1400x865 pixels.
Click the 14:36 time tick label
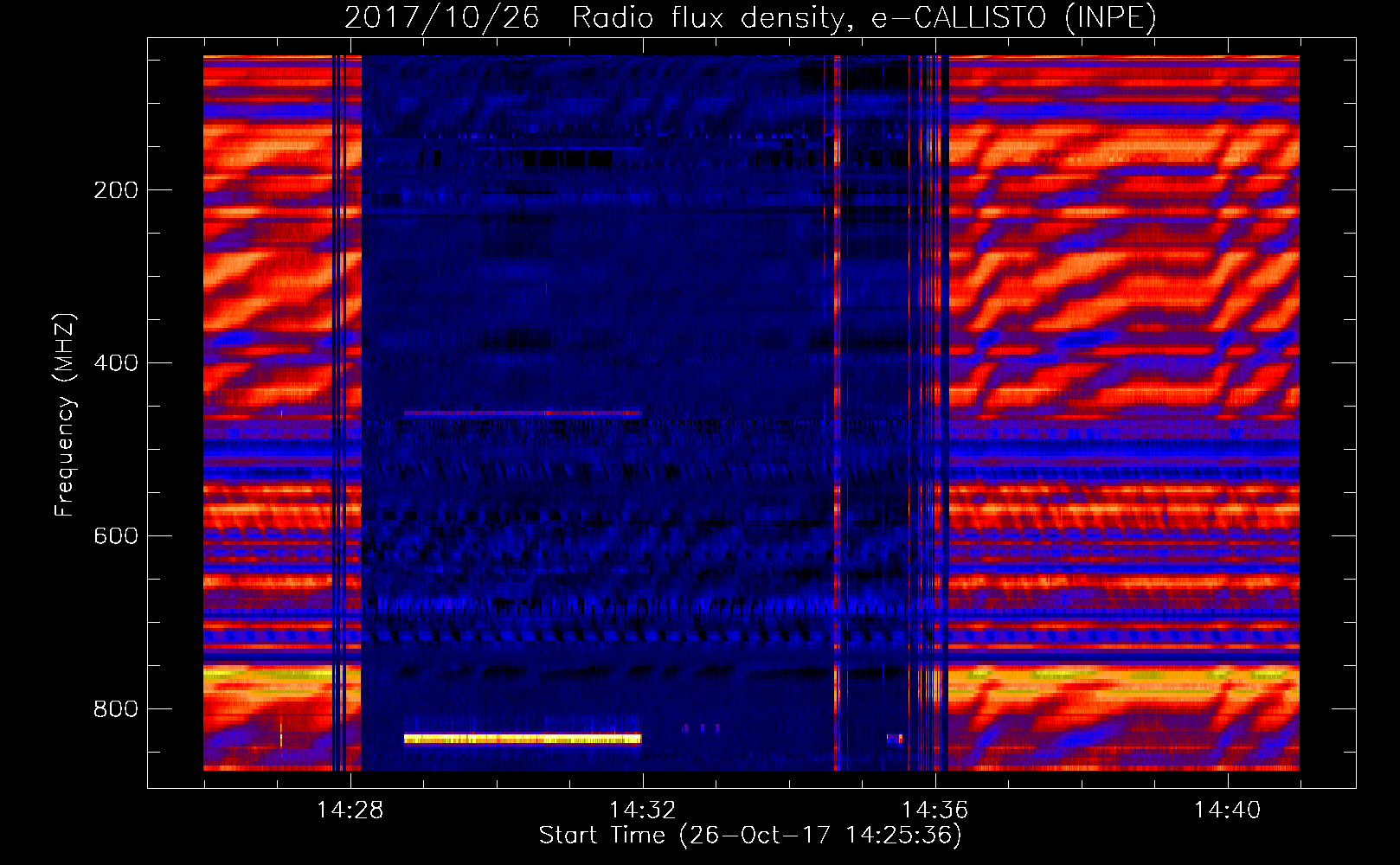click(x=934, y=811)
